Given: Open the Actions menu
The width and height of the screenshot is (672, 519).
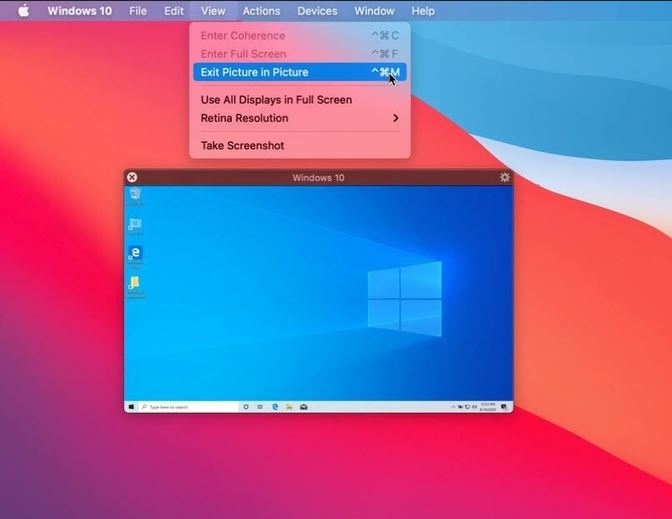Looking at the screenshot, I should click(261, 11).
